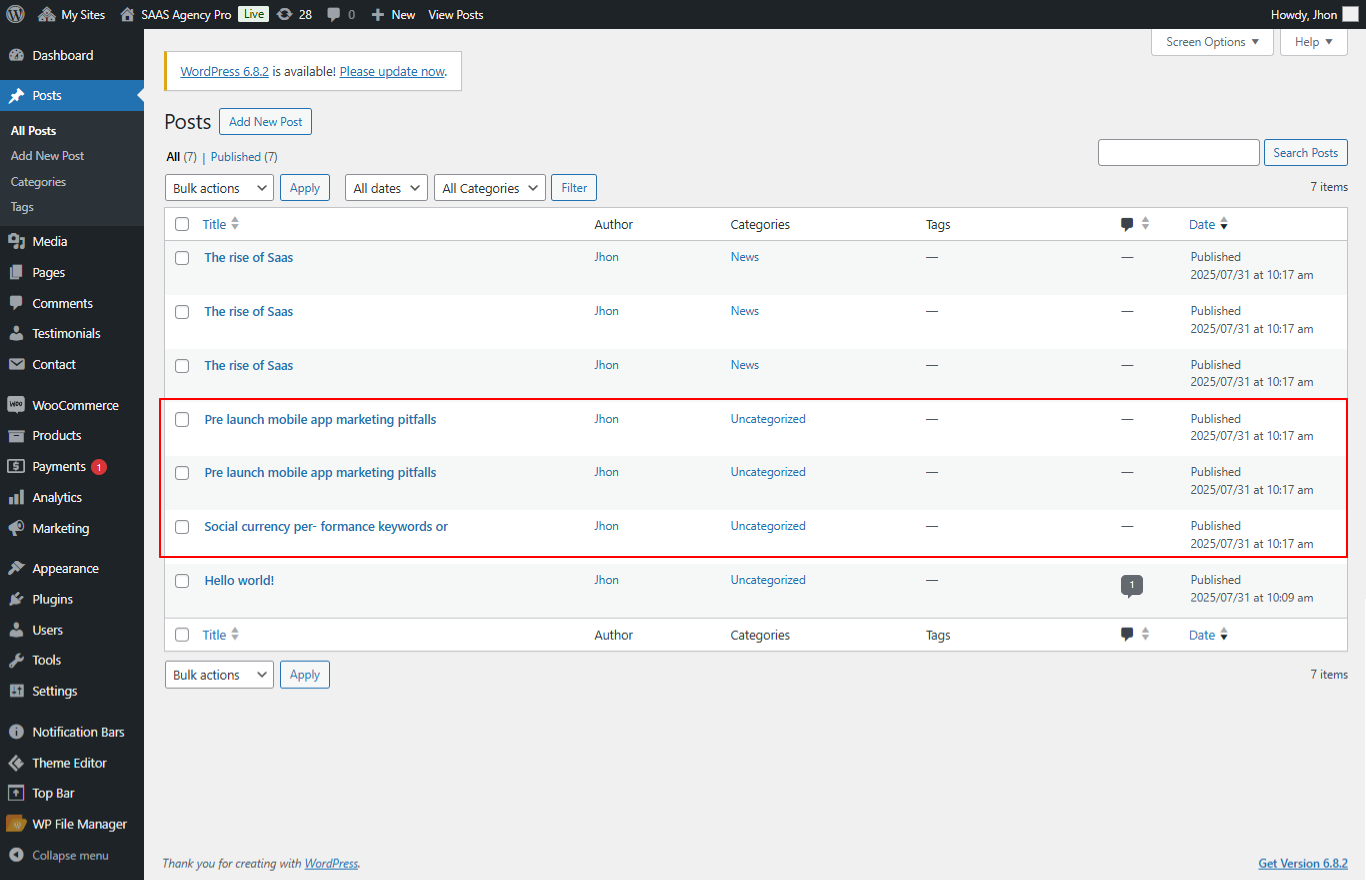1366x881 pixels.
Task: Click the Filter button
Action: [574, 188]
